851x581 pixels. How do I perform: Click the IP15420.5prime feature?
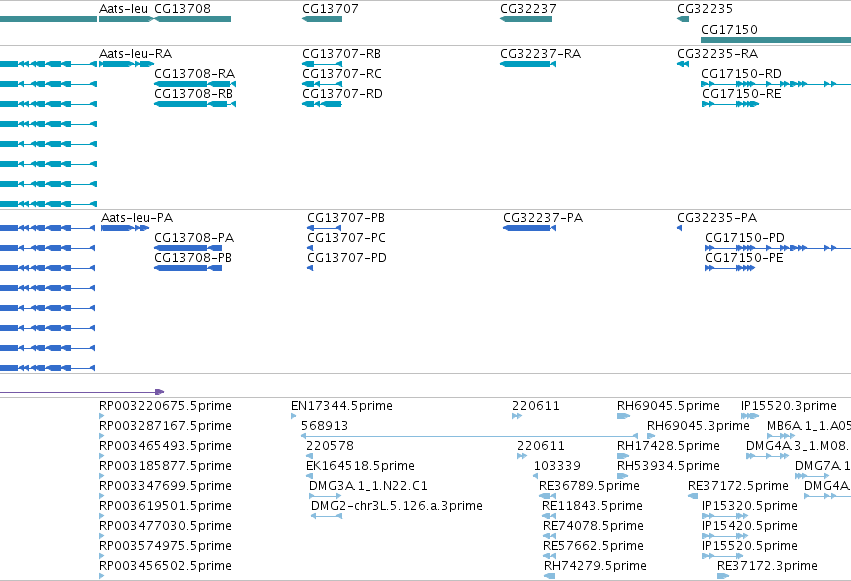tap(750, 526)
